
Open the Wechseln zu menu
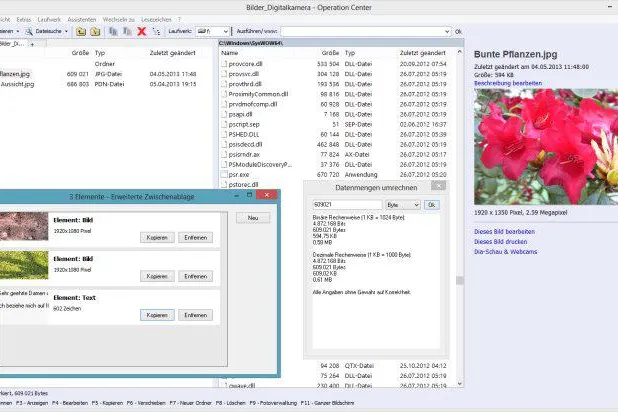coord(118,19)
